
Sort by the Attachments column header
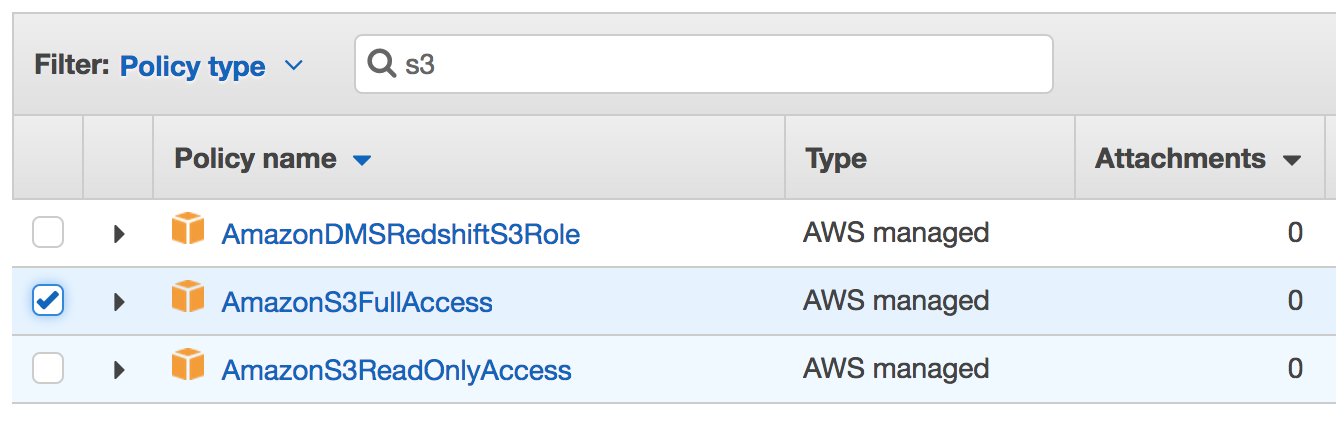[x=1180, y=159]
